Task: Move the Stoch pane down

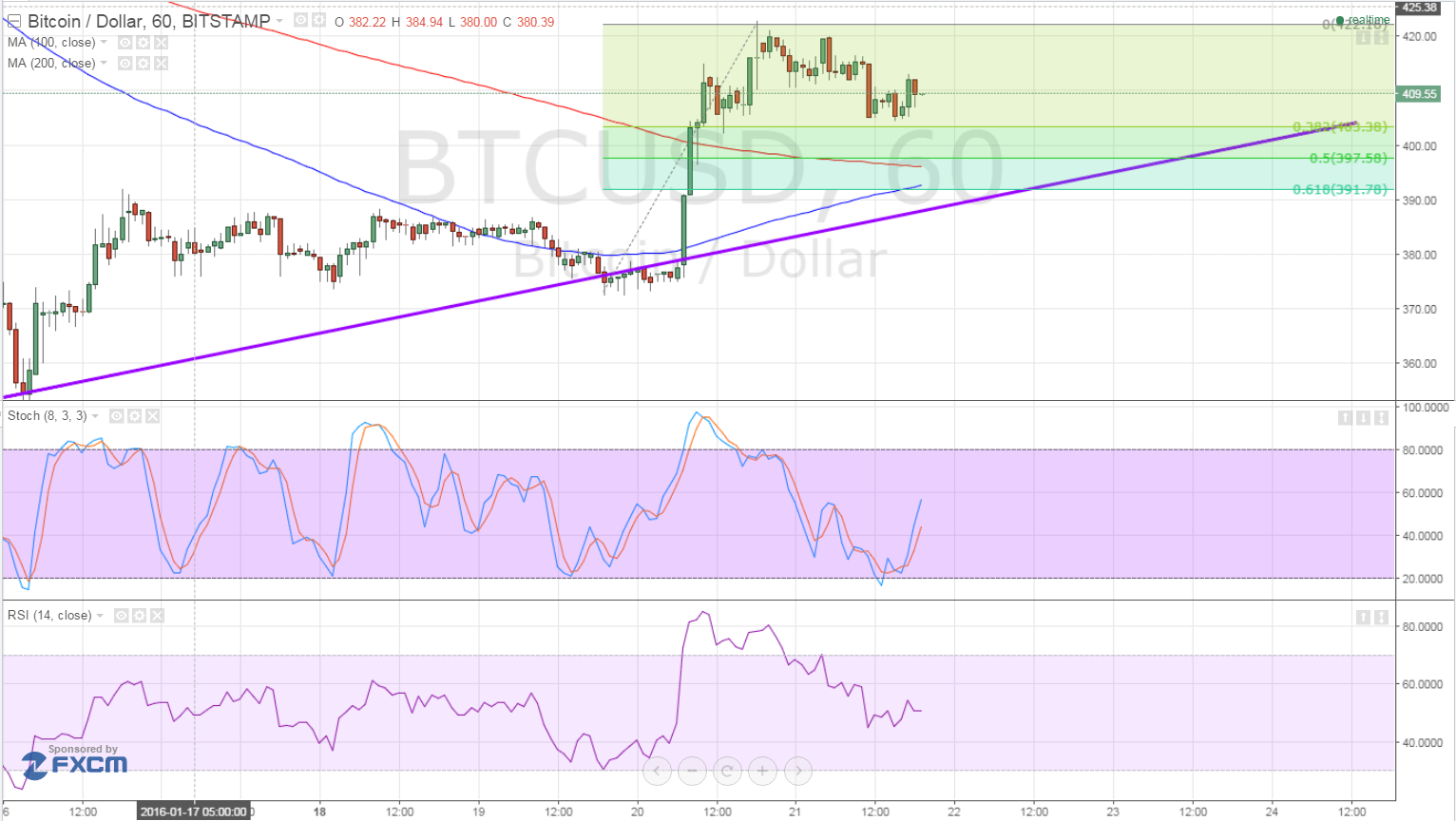Action: click(1364, 418)
